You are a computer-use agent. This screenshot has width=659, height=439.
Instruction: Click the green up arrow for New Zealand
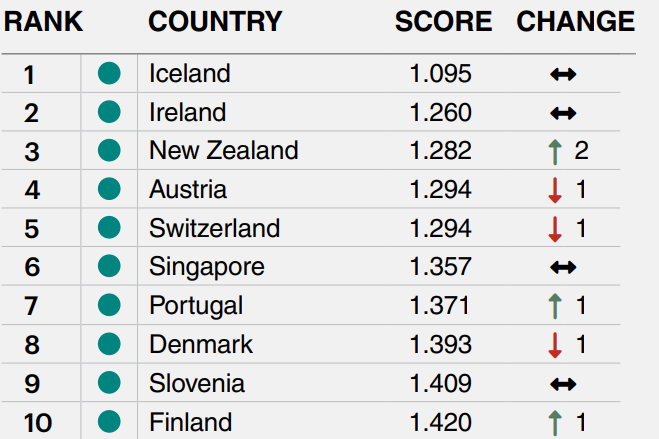click(x=555, y=152)
